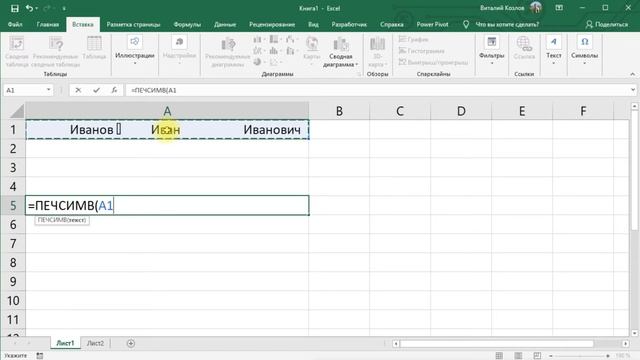Click the horizontal scrollbar right arrow
Screen dimensions: 640x360
pyautogui.click(x=625, y=344)
